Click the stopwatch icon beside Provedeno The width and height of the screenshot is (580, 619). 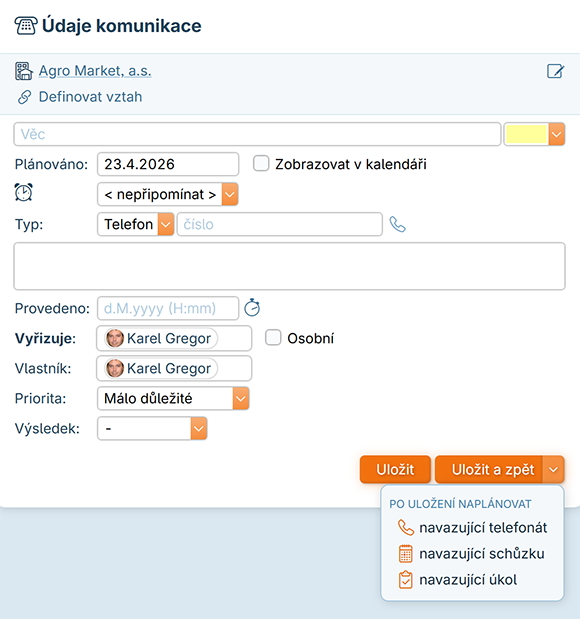pyautogui.click(x=252, y=308)
